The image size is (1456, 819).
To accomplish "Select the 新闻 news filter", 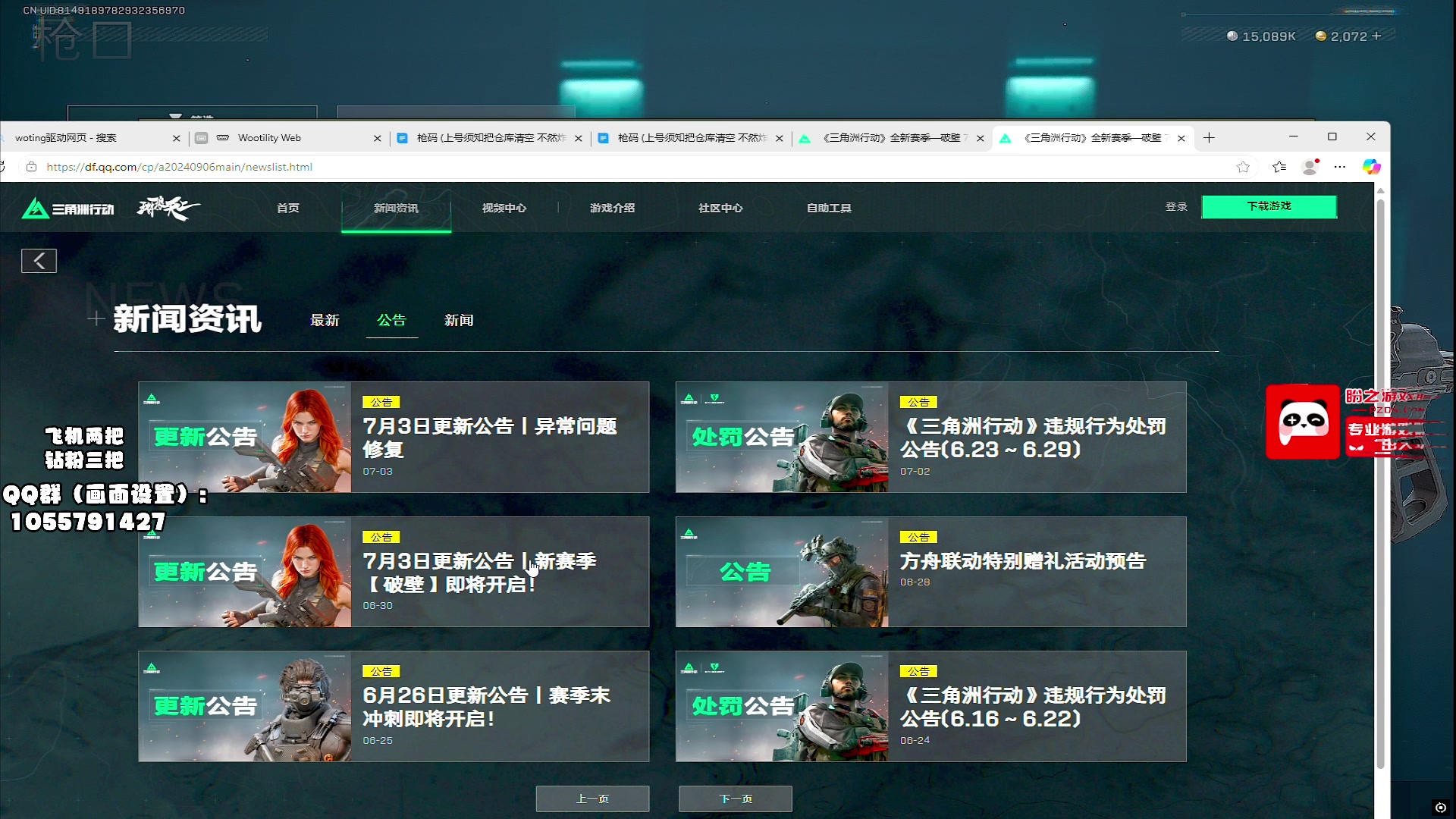I will [459, 320].
